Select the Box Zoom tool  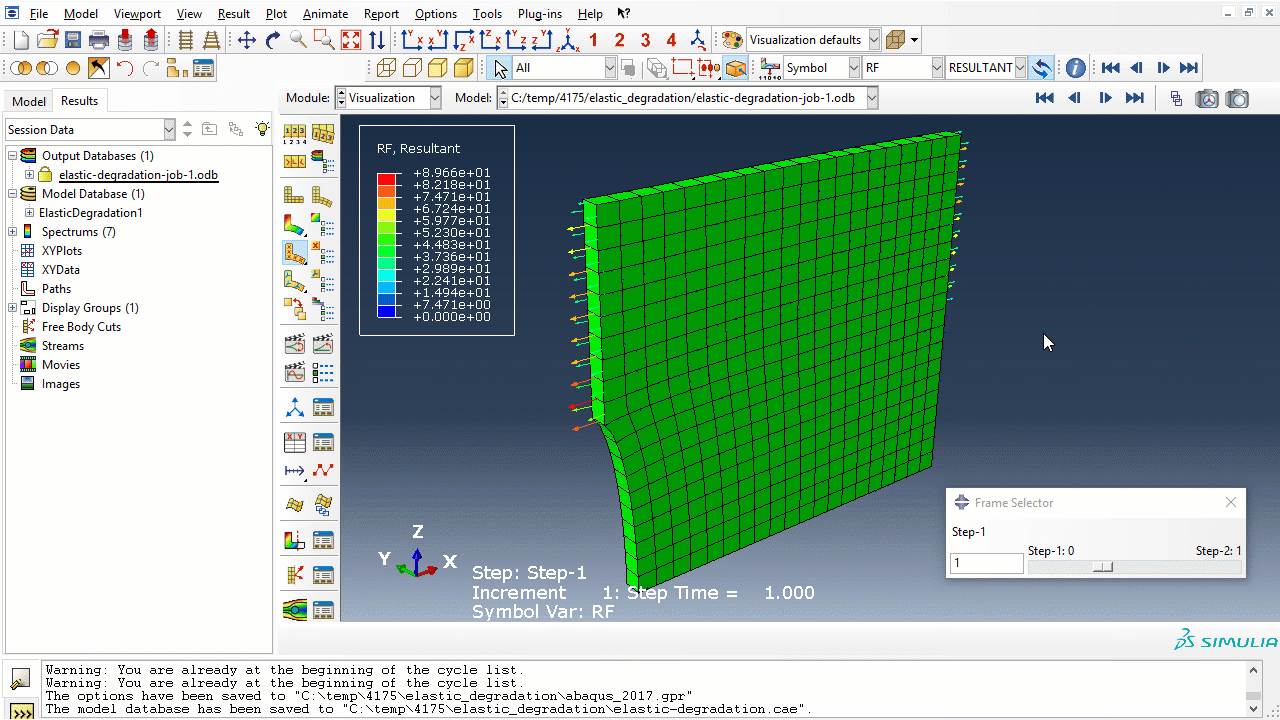coord(325,40)
